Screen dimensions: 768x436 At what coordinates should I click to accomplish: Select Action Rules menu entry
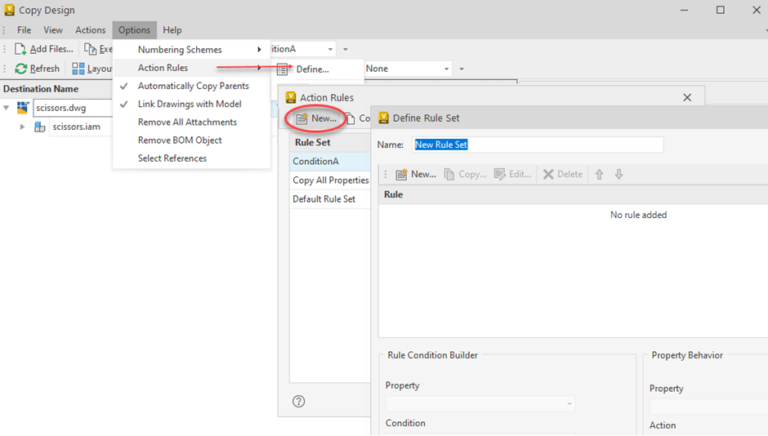coord(192,68)
